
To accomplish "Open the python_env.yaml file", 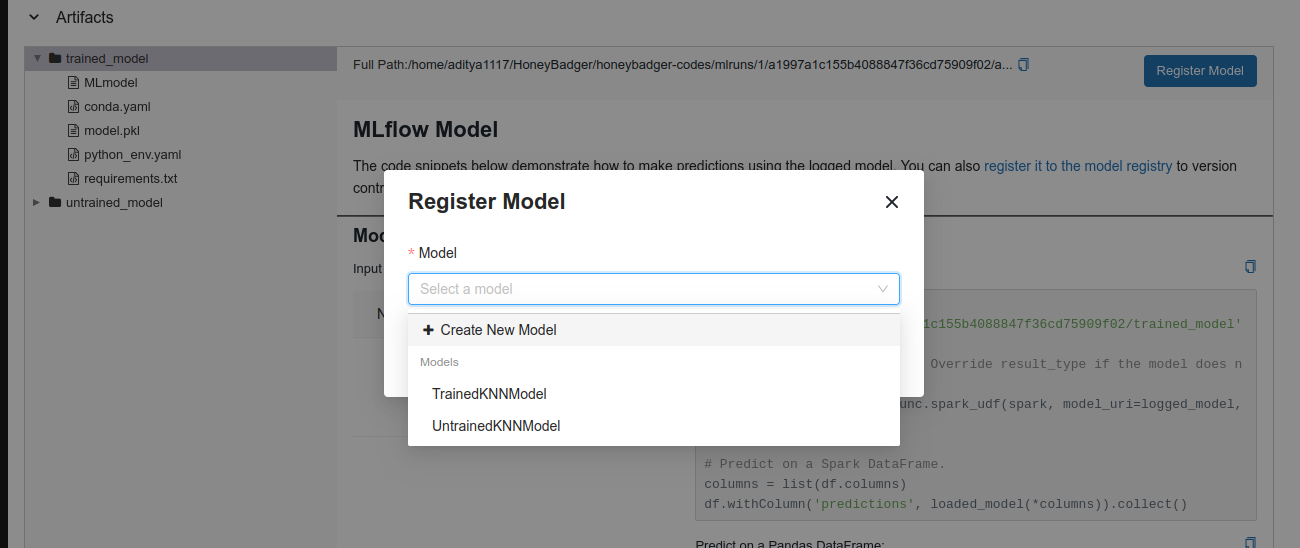I will pyautogui.click(x=133, y=154).
